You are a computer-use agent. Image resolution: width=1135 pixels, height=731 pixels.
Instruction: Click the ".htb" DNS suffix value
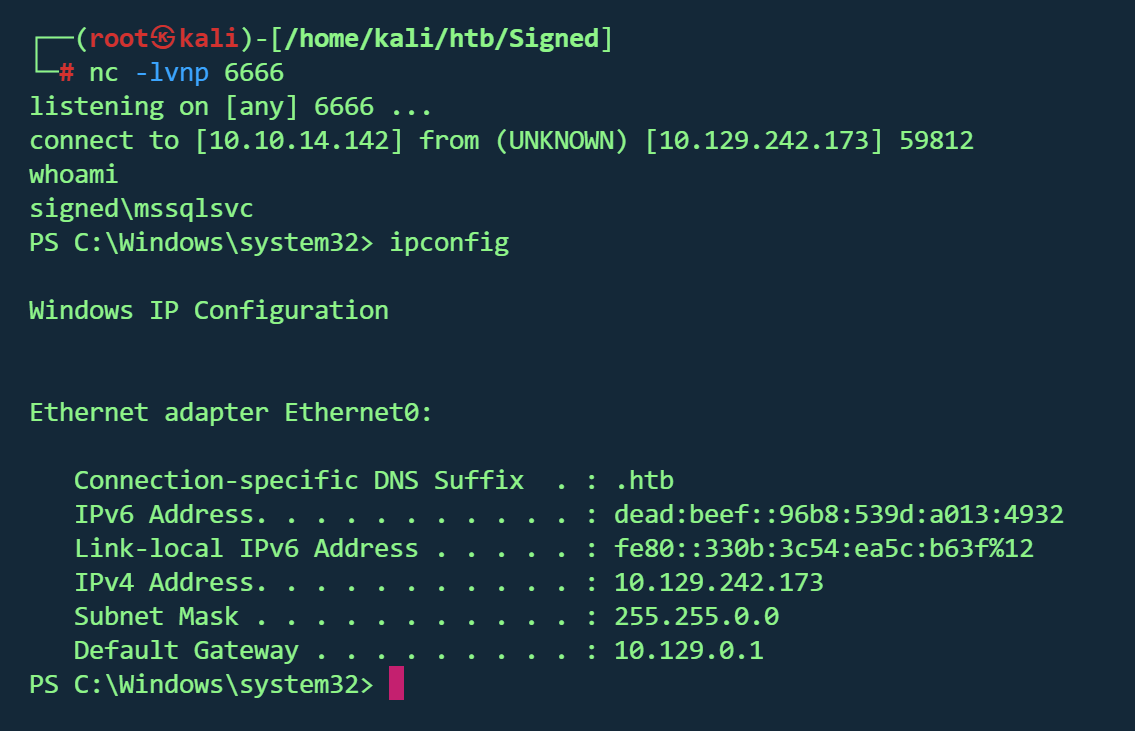651,481
